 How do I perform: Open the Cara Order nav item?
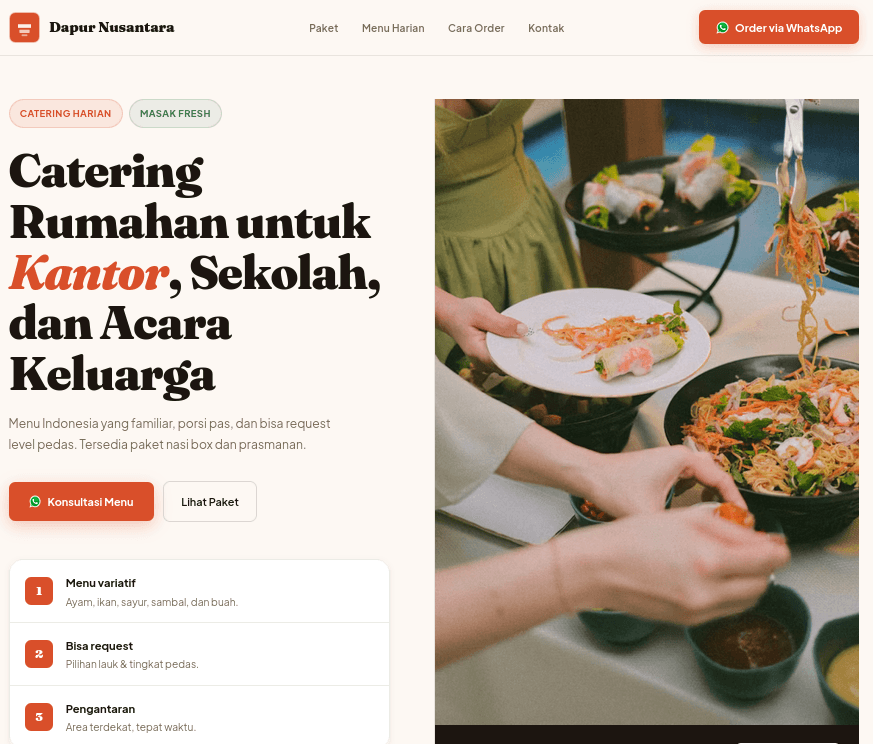coord(476,28)
